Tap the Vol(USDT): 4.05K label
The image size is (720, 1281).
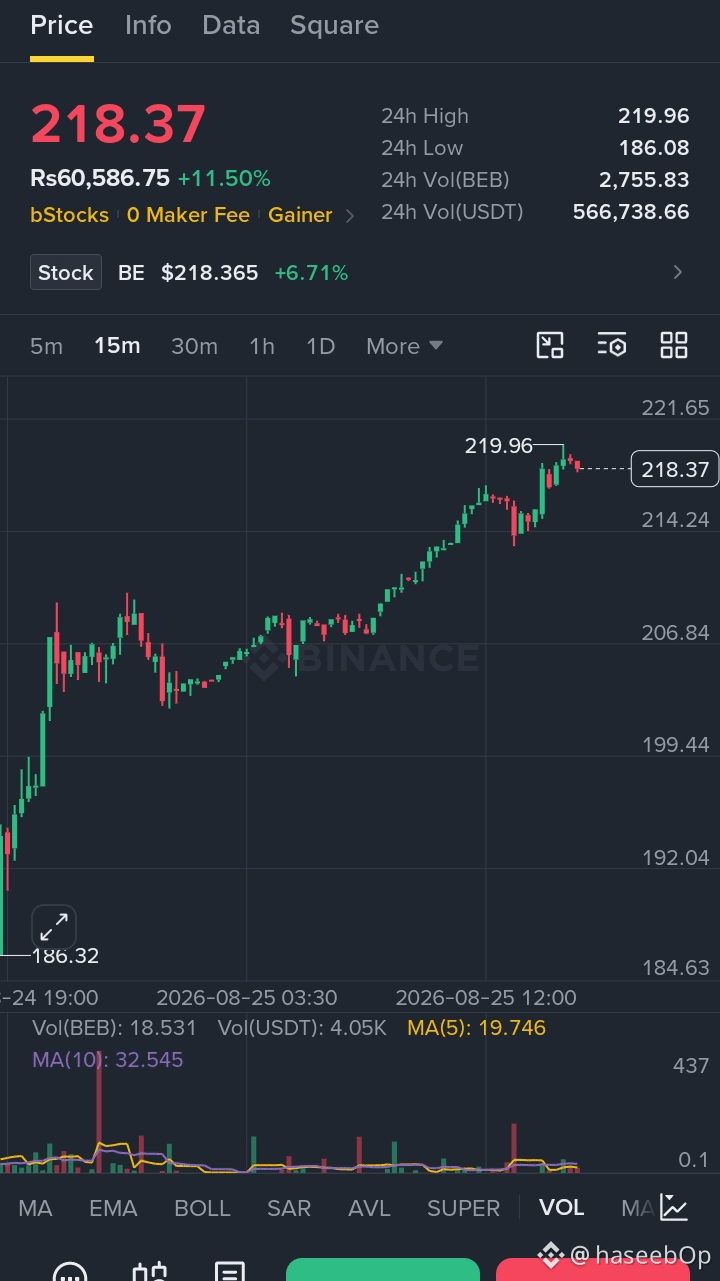(302, 1028)
